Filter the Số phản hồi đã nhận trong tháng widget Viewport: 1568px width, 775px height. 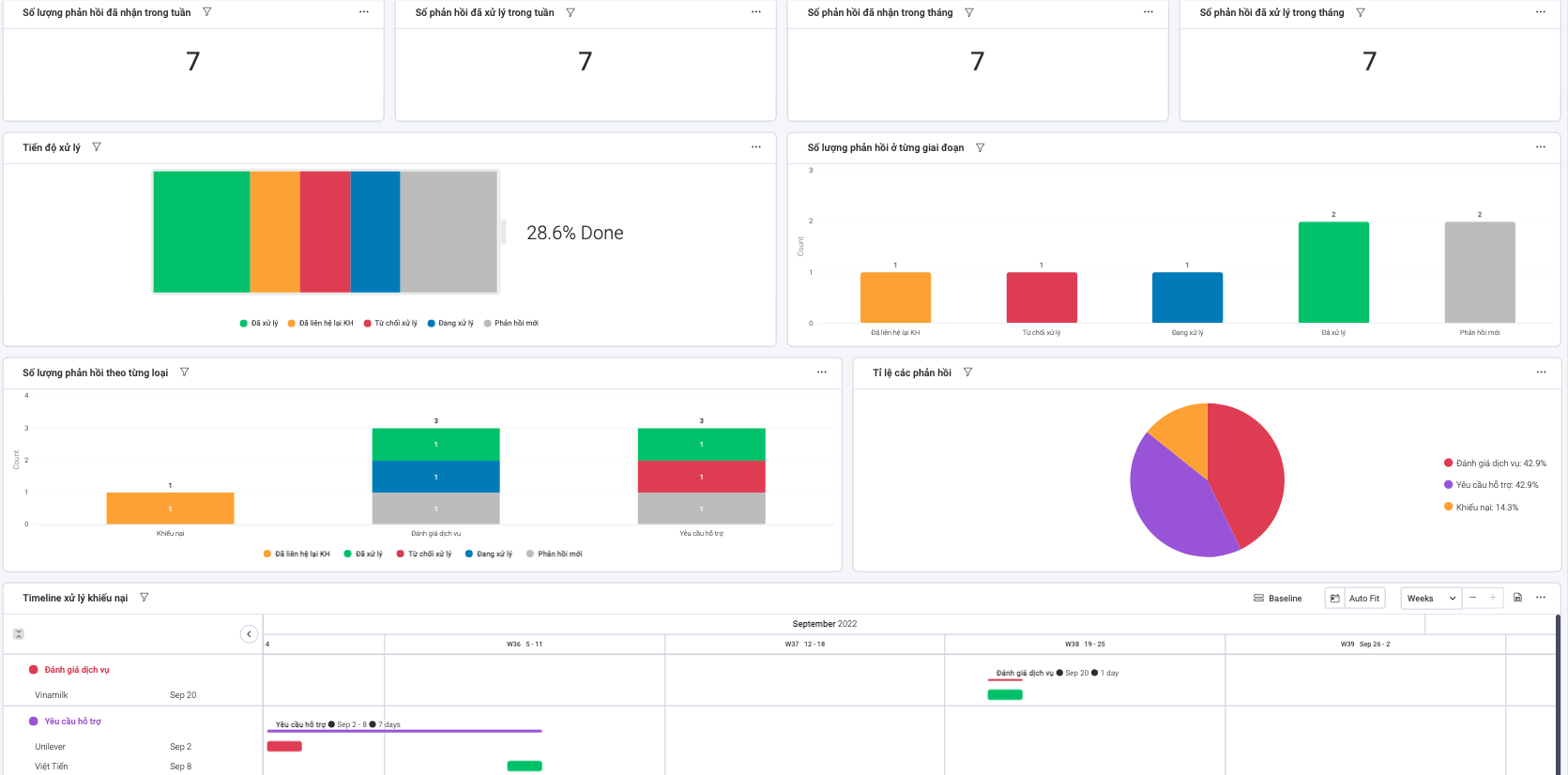tap(969, 13)
